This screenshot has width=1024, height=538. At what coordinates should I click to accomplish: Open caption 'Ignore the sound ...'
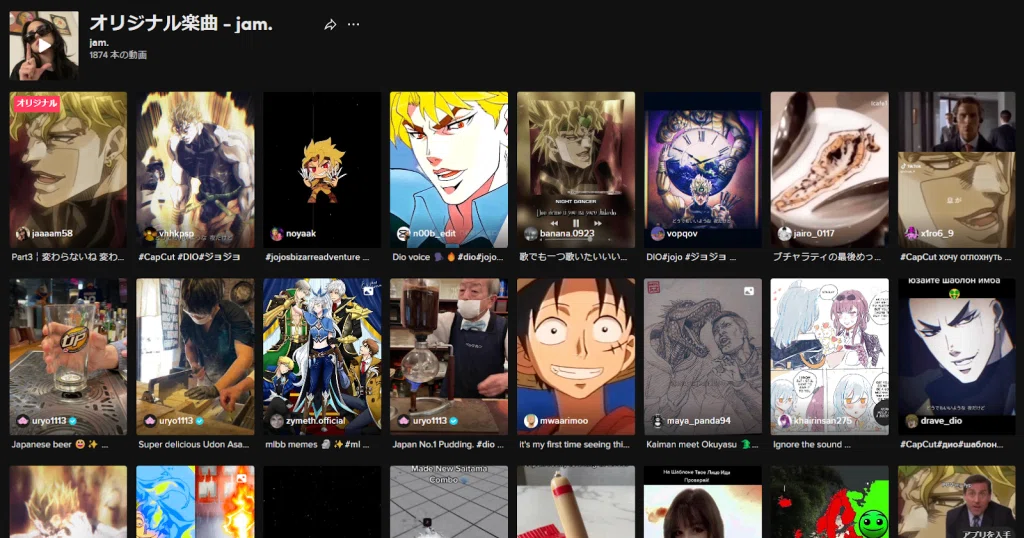tap(812, 445)
